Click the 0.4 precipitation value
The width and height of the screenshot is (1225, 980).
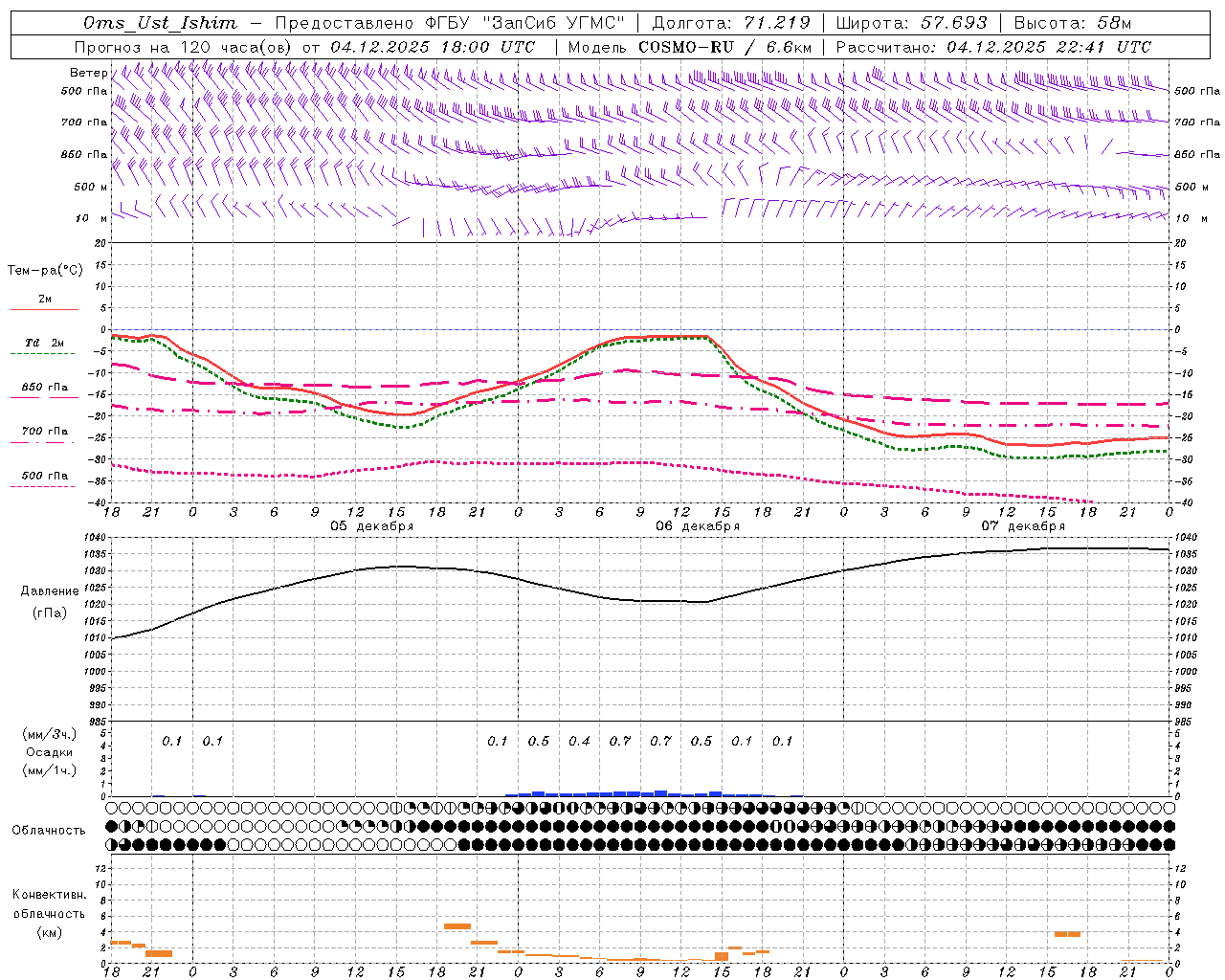579,742
